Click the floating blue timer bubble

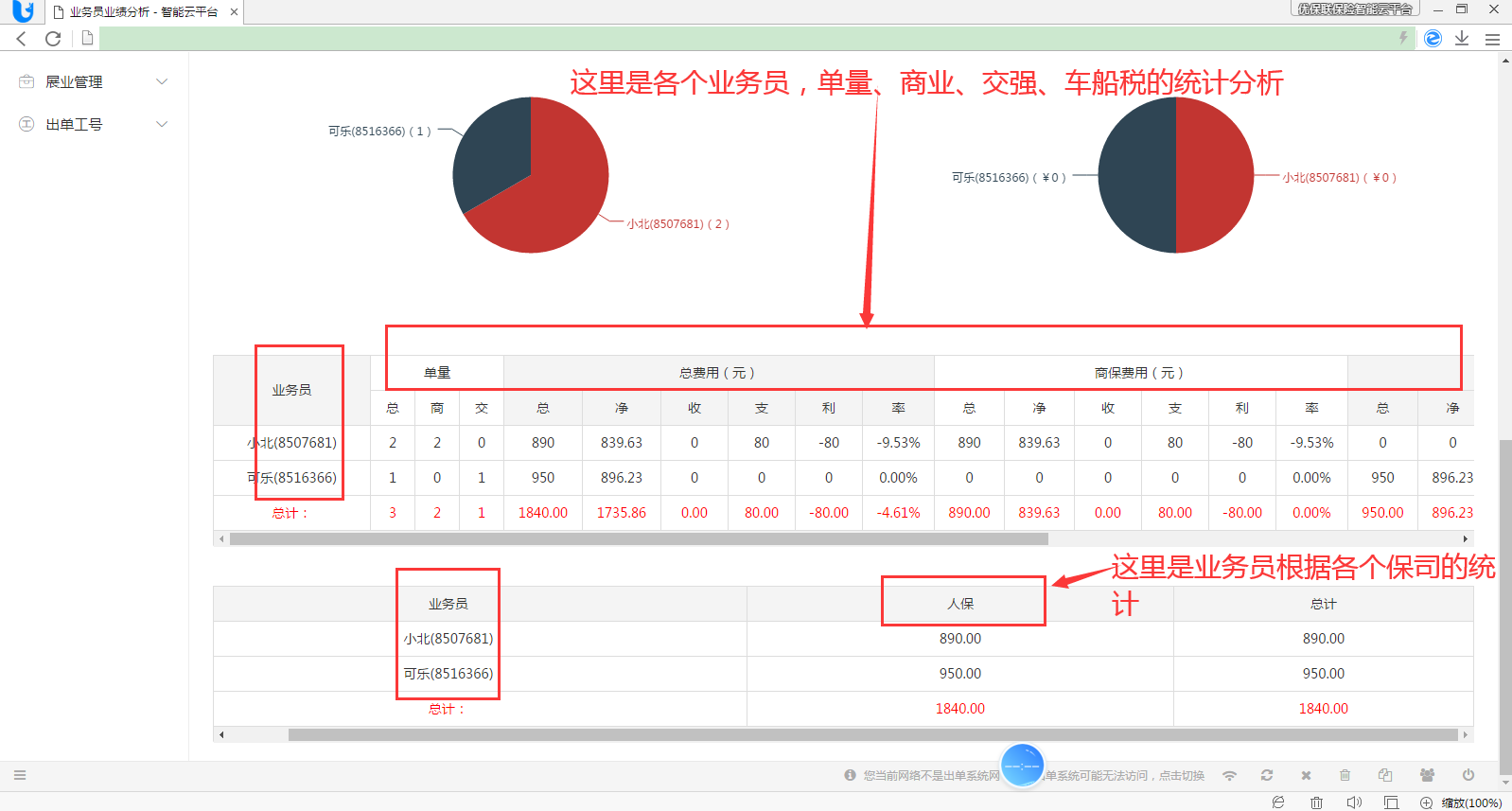(1022, 766)
